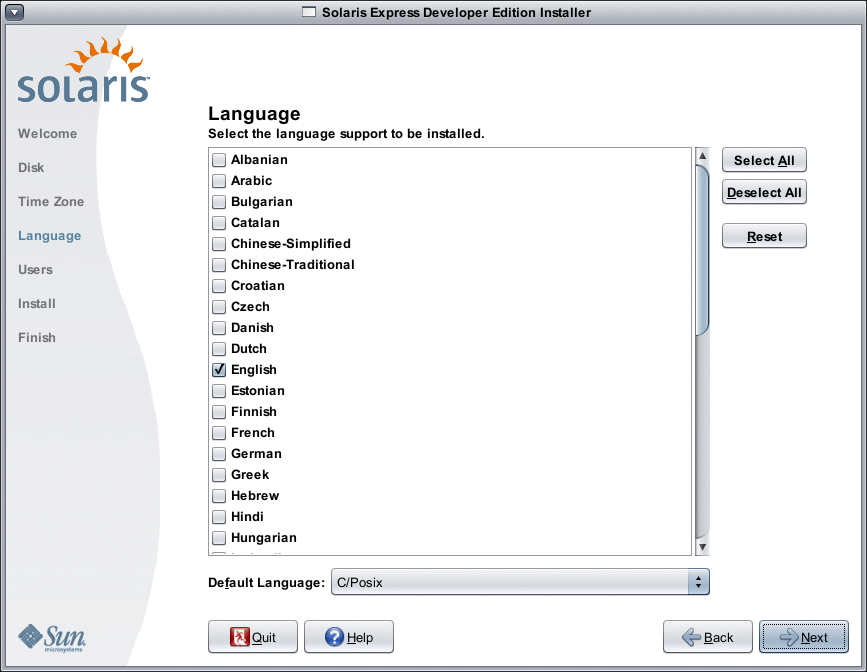Go to the Time Zone step
867x672 pixels.
pos(50,201)
